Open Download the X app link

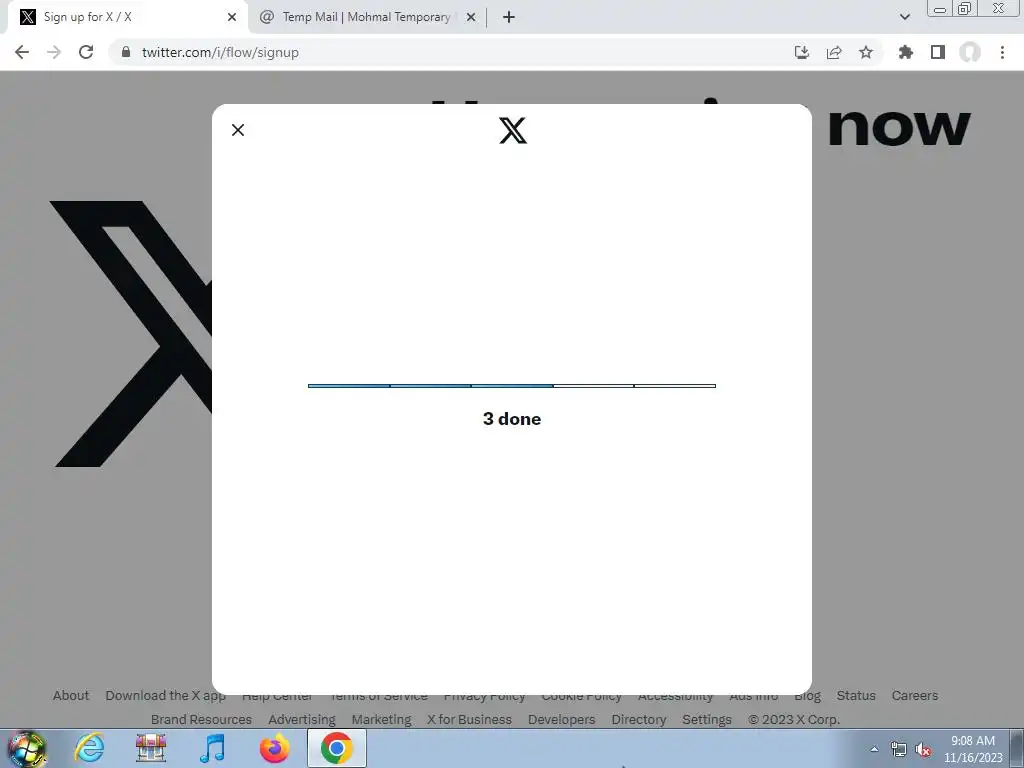click(x=166, y=696)
